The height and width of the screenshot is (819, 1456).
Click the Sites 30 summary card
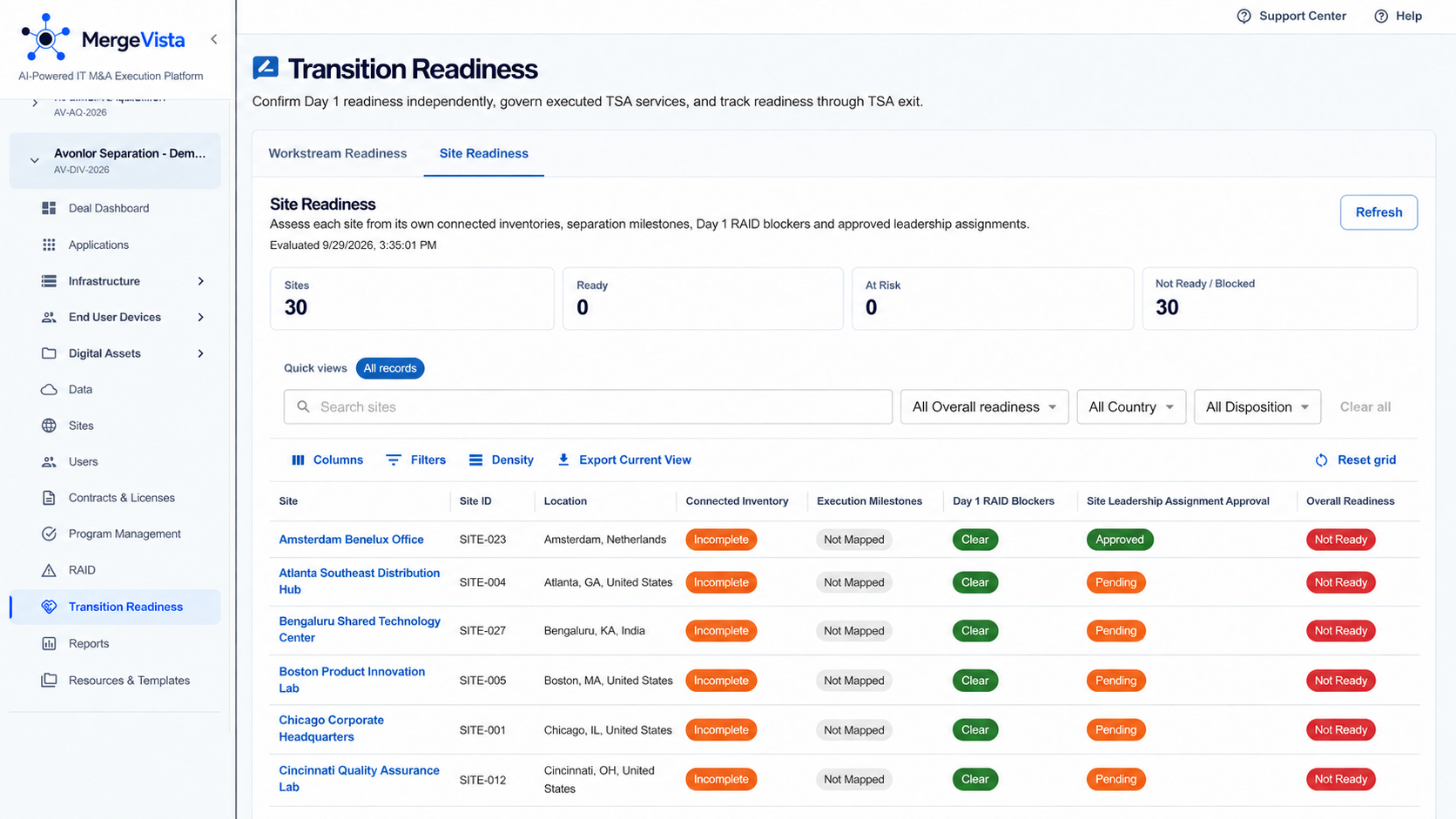tap(412, 299)
